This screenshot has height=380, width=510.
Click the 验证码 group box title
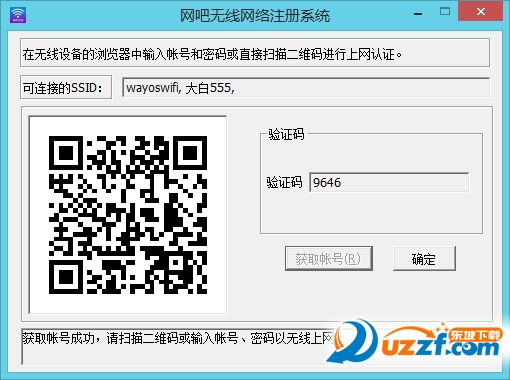tap(286, 134)
